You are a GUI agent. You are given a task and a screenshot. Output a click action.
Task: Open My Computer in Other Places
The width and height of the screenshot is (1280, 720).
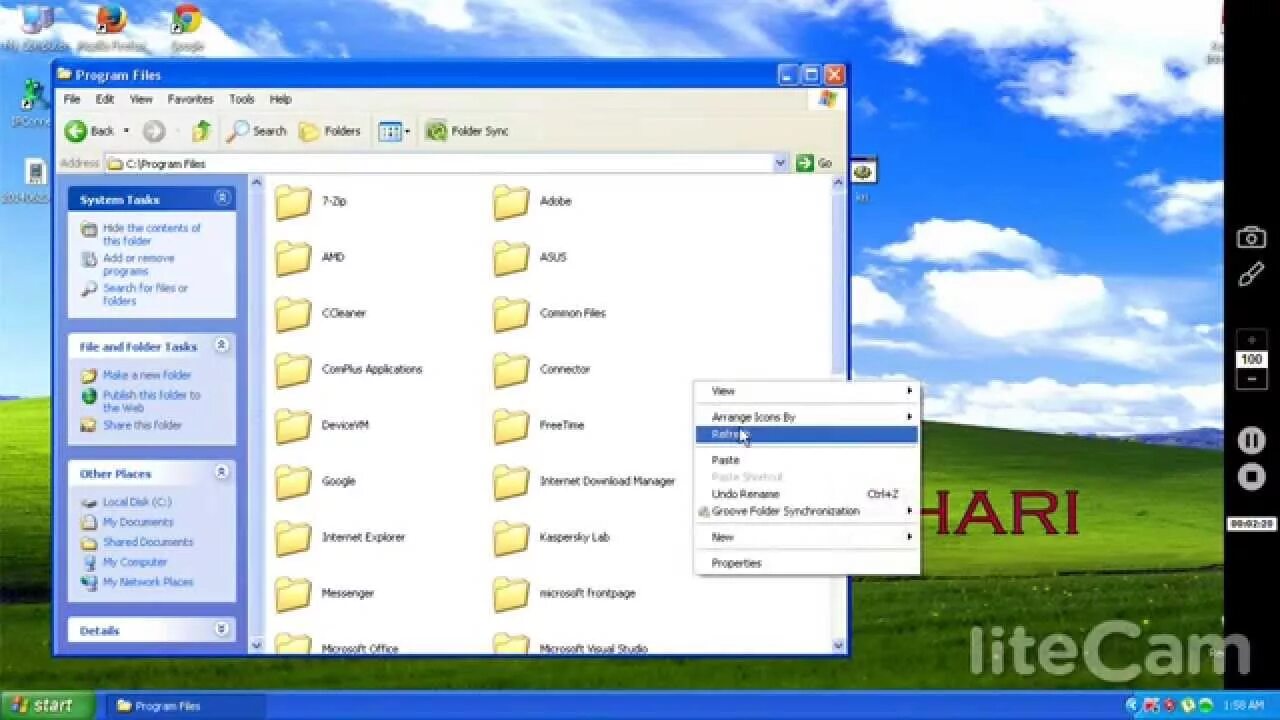(x=135, y=562)
